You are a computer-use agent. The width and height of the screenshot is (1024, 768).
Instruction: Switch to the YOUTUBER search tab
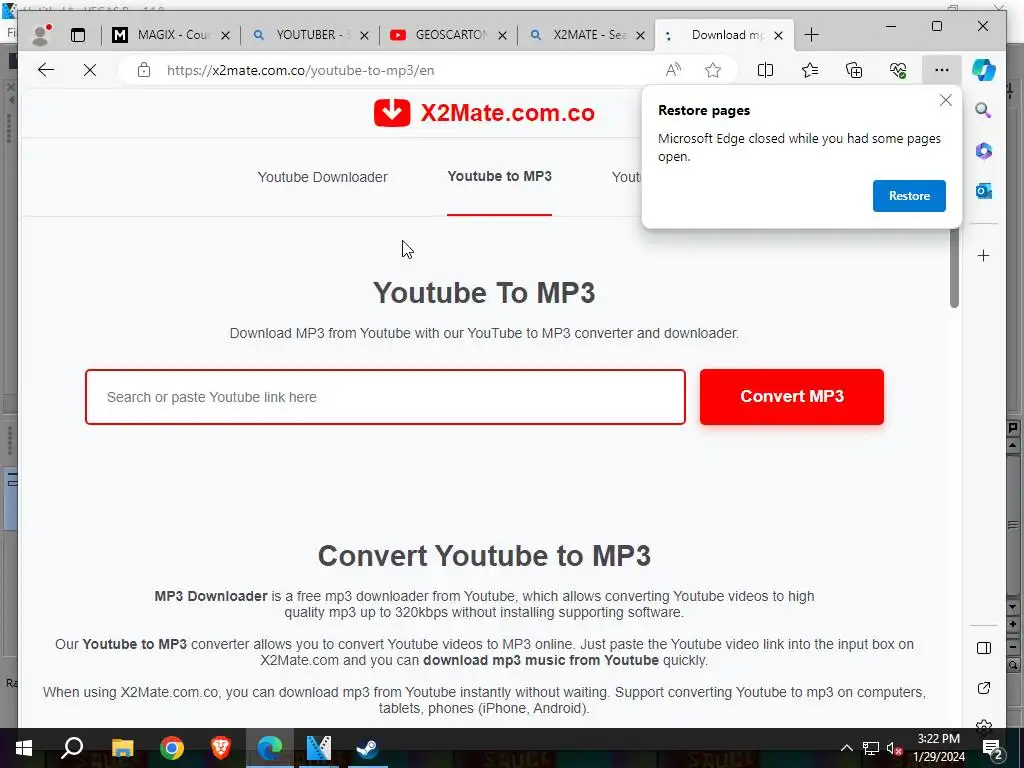(310, 35)
